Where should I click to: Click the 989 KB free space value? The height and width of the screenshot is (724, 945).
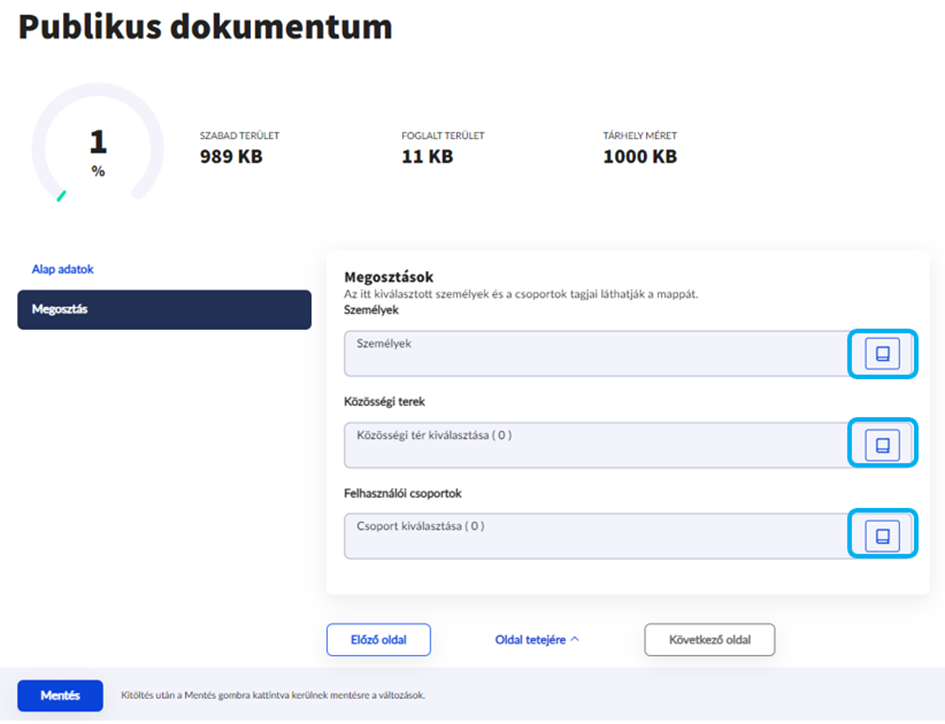pos(232,157)
